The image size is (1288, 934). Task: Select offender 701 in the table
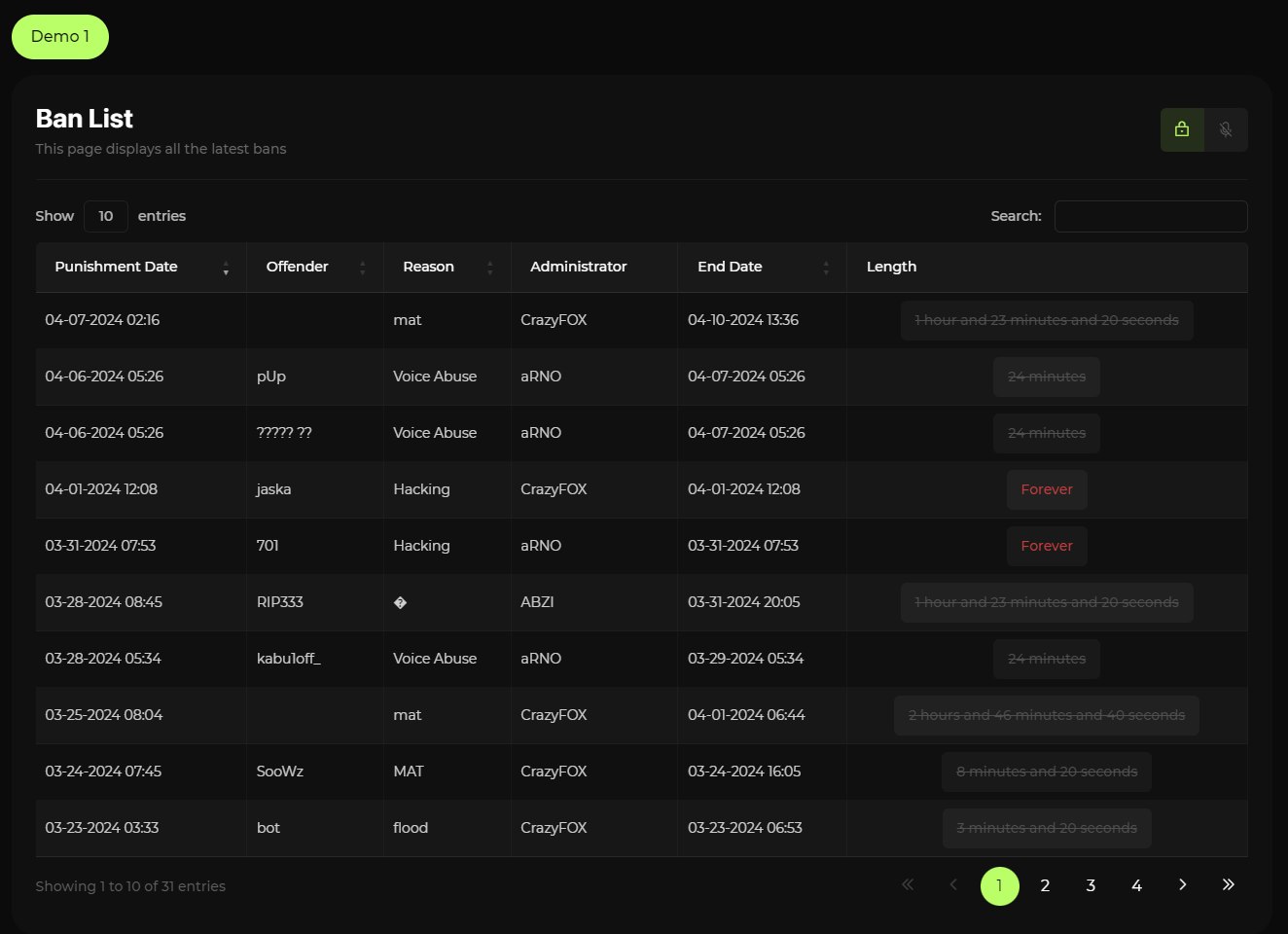tap(268, 546)
